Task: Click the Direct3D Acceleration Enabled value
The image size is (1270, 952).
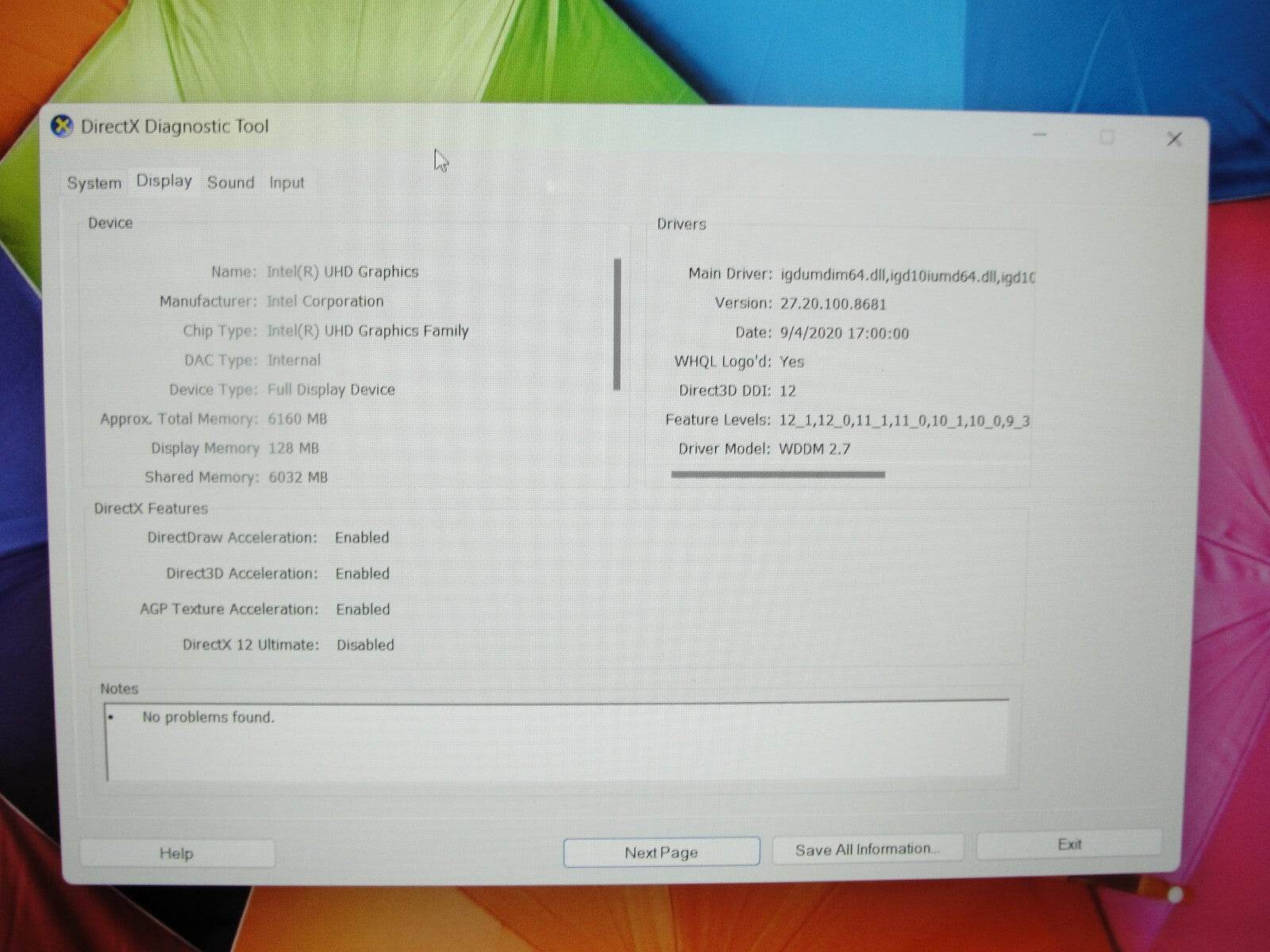Action: point(362,573)
